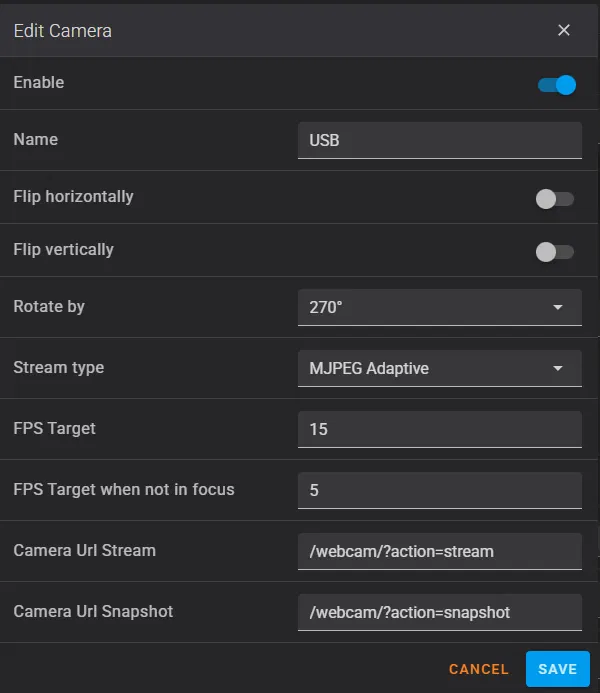The width and height of the screenshot is (600, 693).
Task: Close the Edit Camera dialog with X
Action: [x=564, y=30]
